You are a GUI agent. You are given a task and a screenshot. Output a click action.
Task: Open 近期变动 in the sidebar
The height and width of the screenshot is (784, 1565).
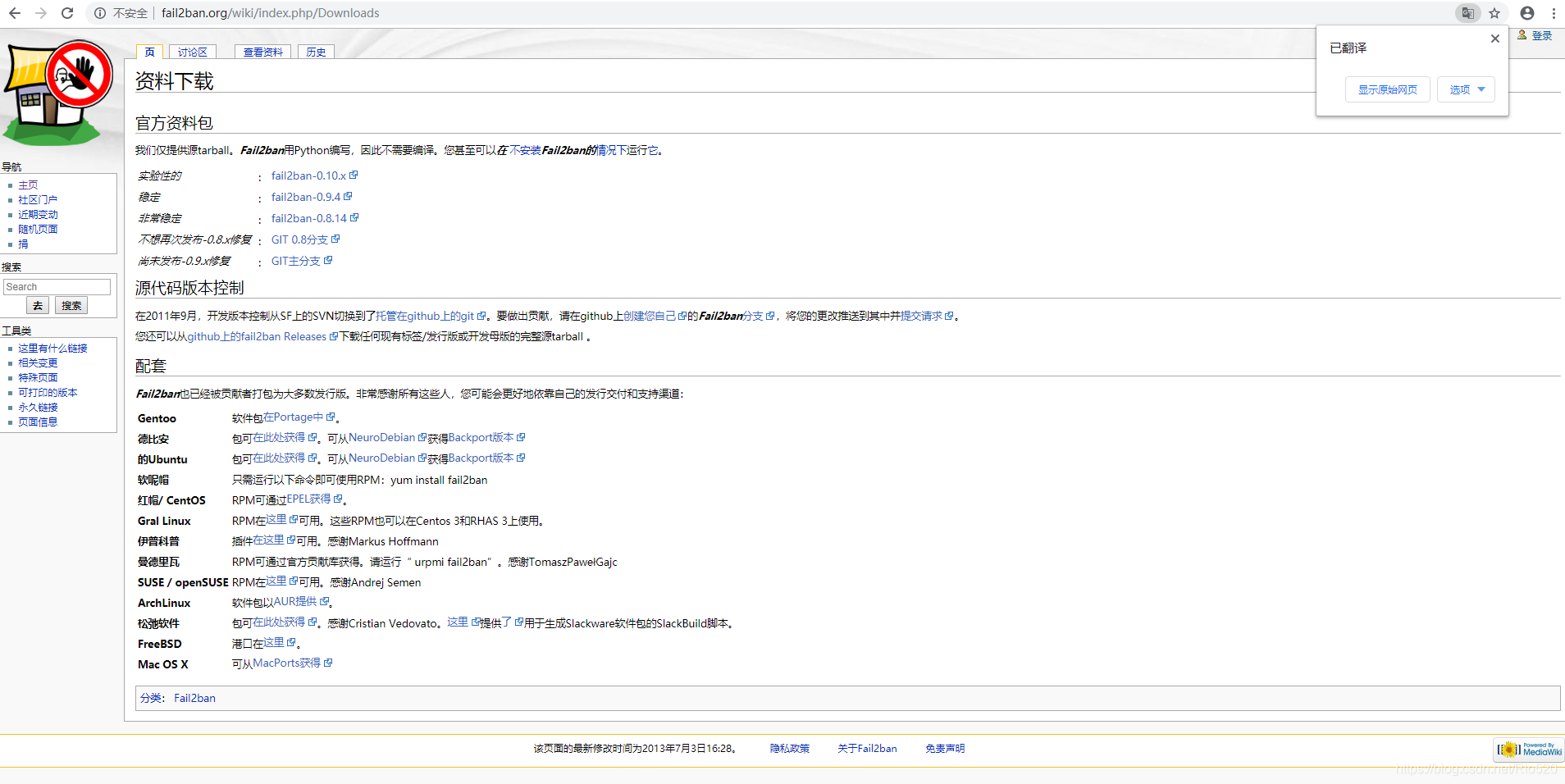point(38,215)
